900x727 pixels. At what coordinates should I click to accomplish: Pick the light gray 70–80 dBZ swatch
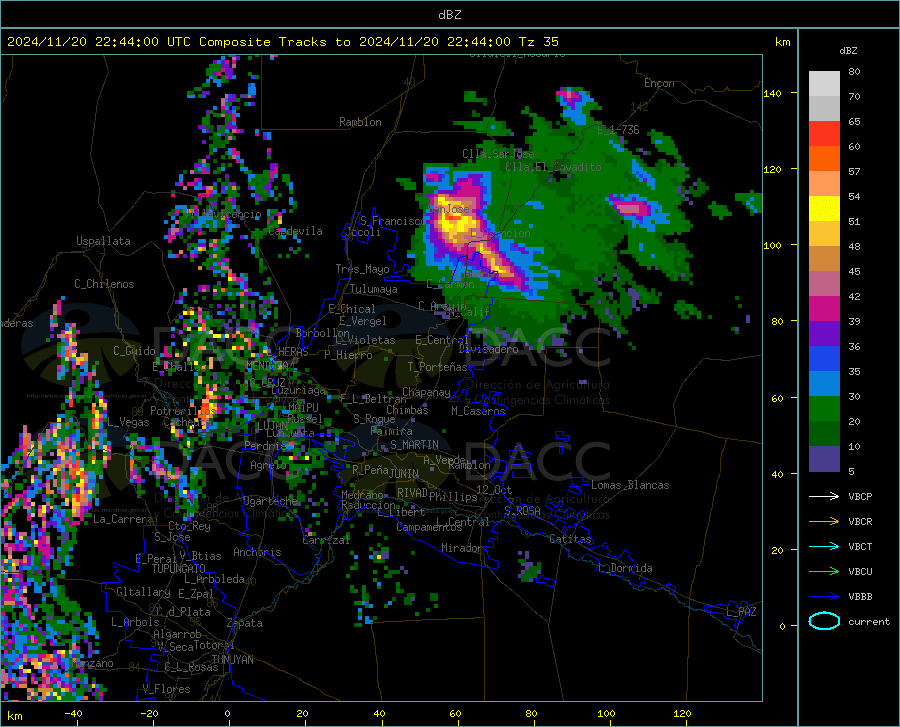tap(824, 84)
